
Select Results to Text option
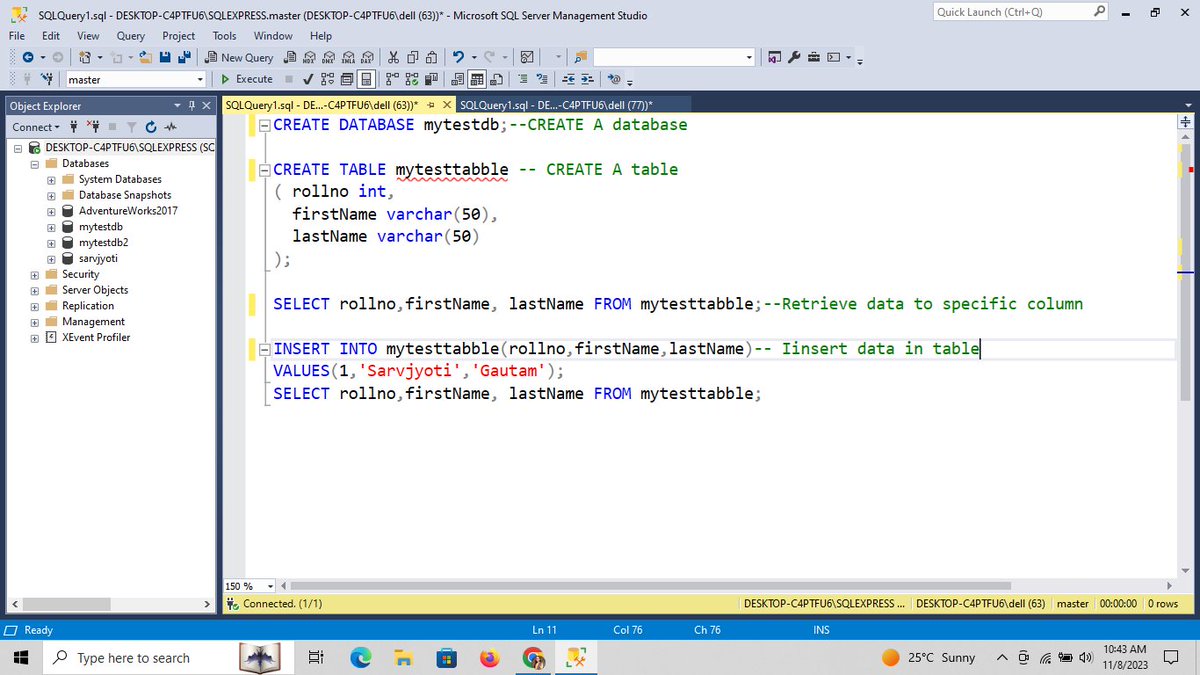pyautogui.click(x=457, y=79)
